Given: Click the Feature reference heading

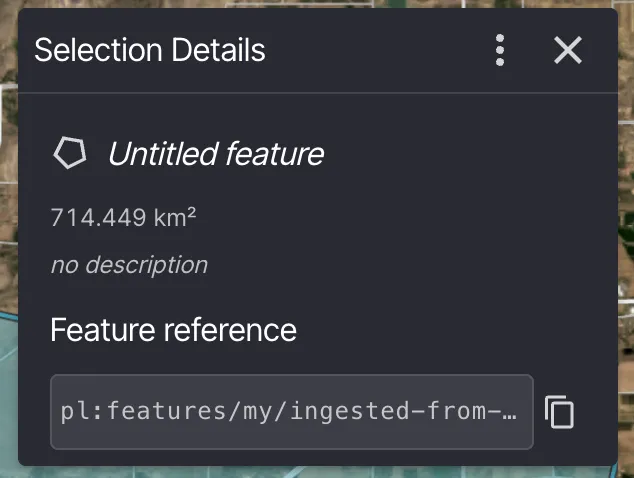Looking at the screenshot, I should tap(173, 330).
